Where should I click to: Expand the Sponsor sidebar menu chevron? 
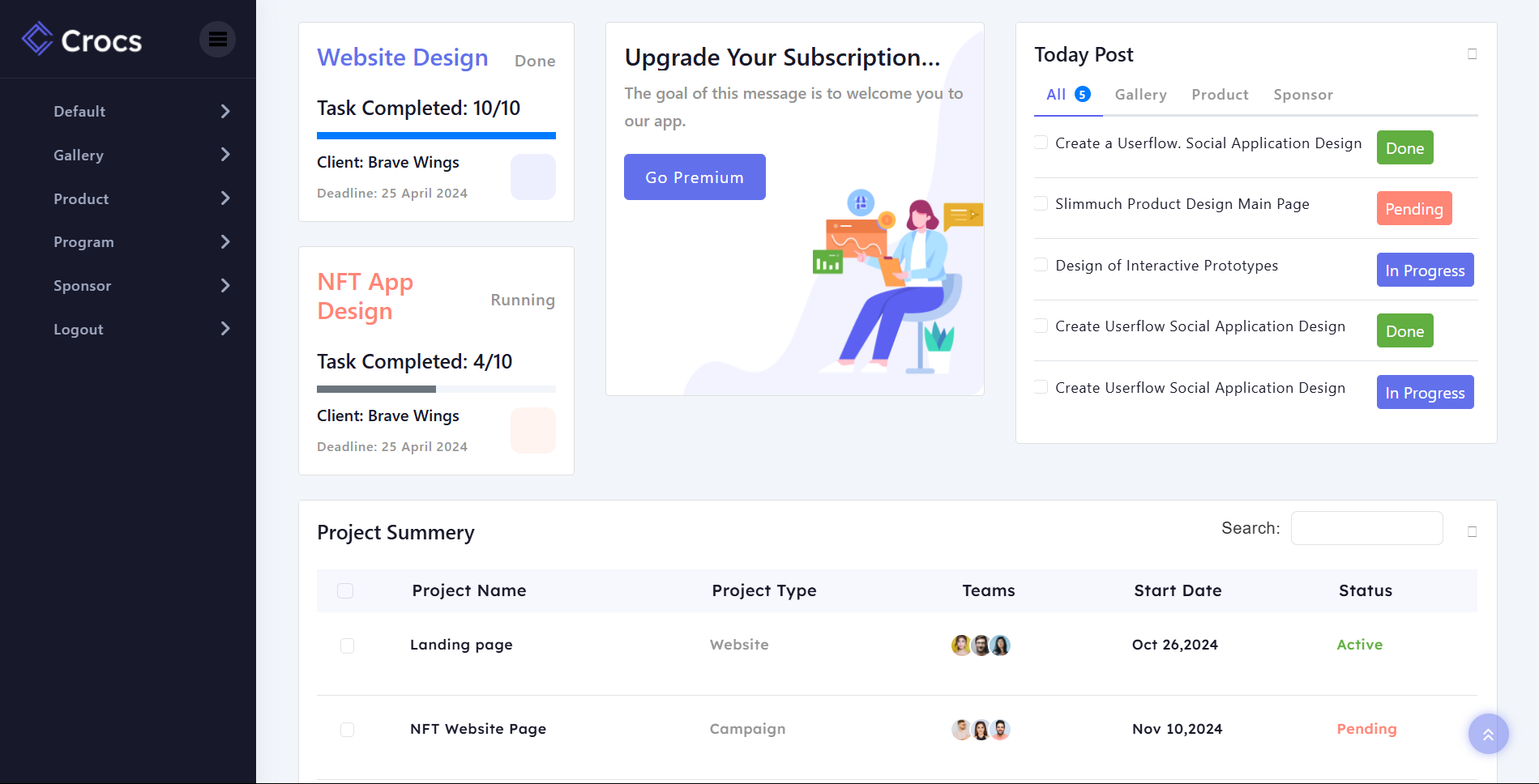225,286
